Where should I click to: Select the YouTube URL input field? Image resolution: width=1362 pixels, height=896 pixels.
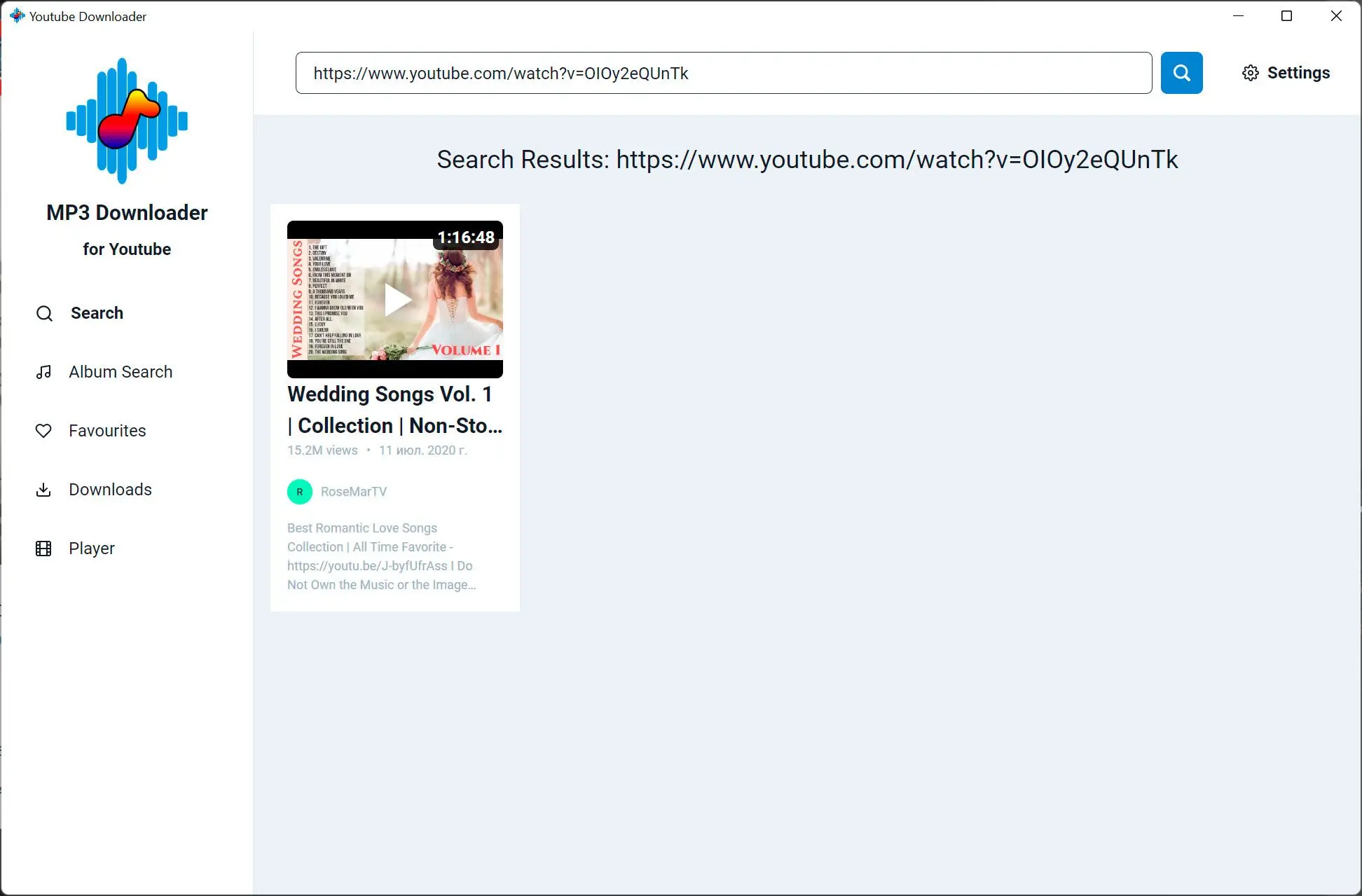(x=724, y=72)
